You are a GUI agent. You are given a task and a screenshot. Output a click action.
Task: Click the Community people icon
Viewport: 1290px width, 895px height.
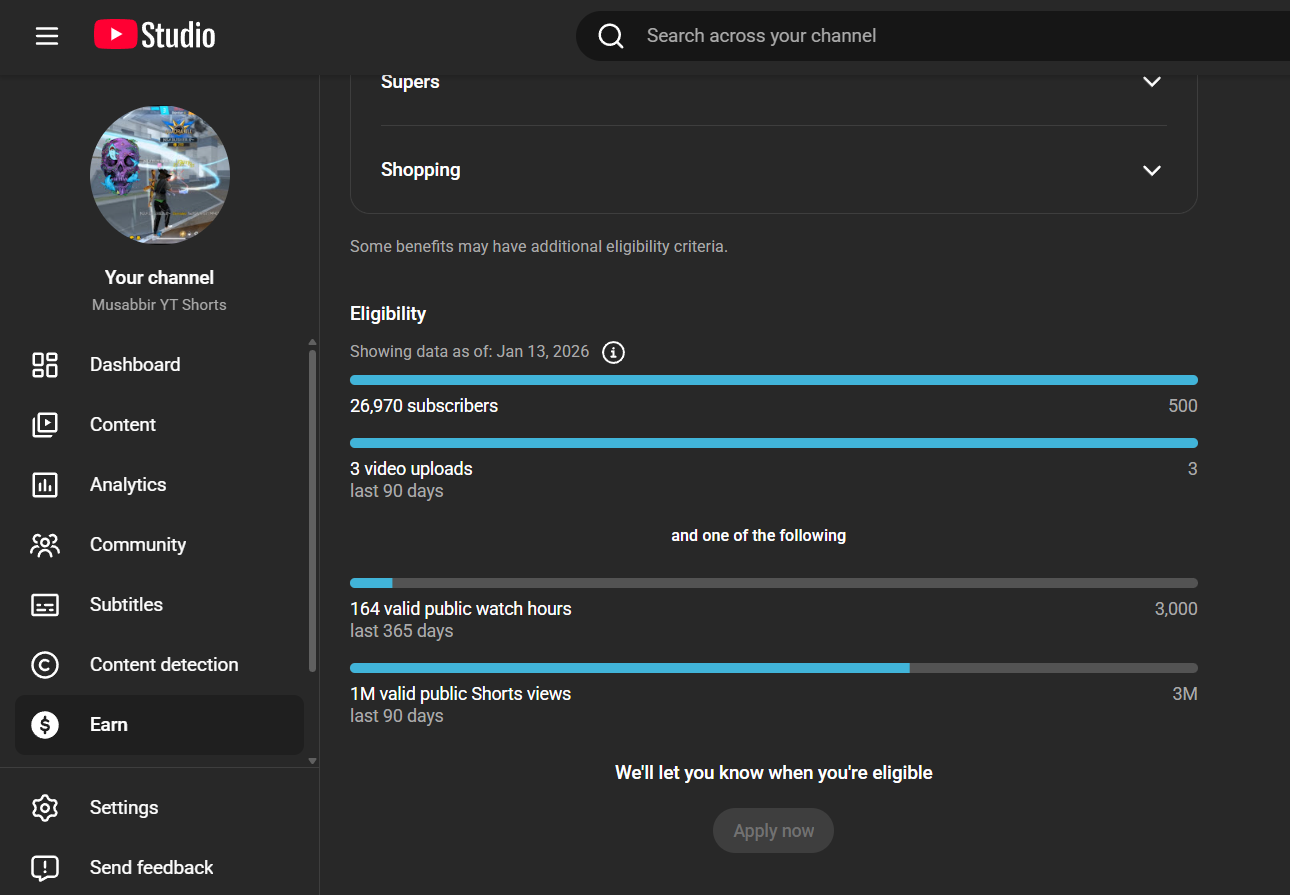(45, 545)
